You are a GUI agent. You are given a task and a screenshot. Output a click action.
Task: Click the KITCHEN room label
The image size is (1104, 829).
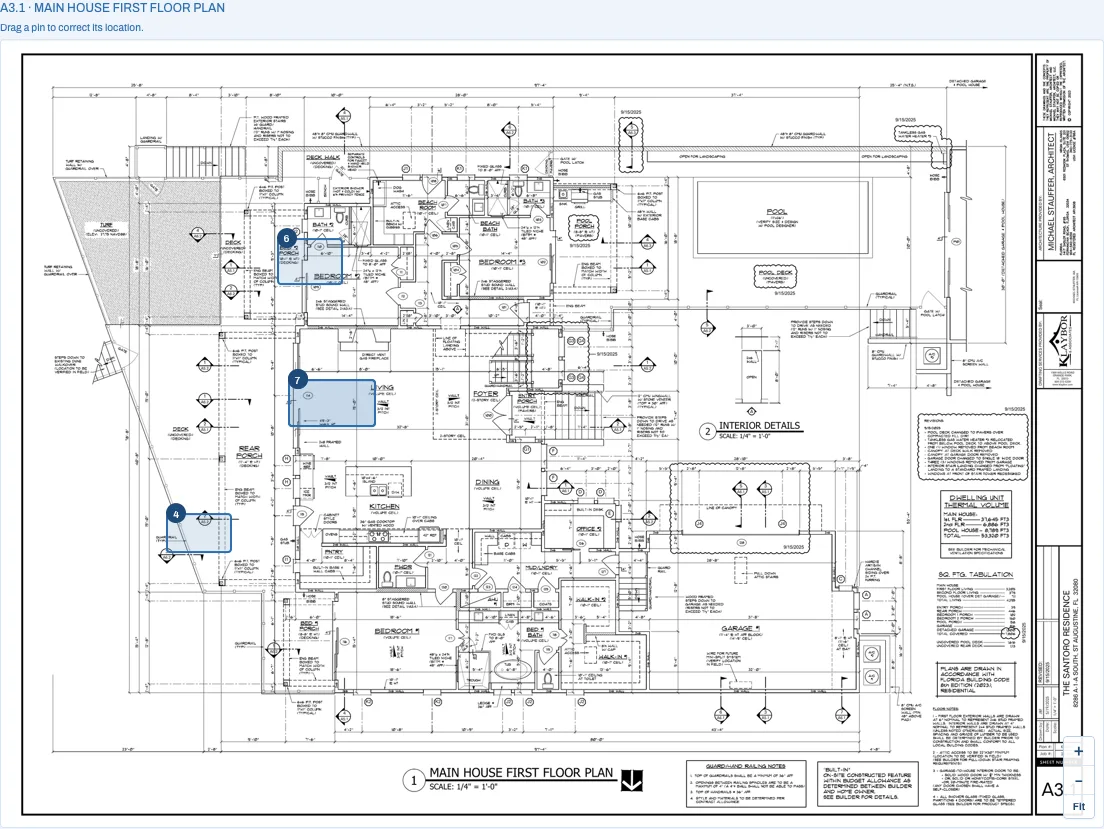pos(384,506)
